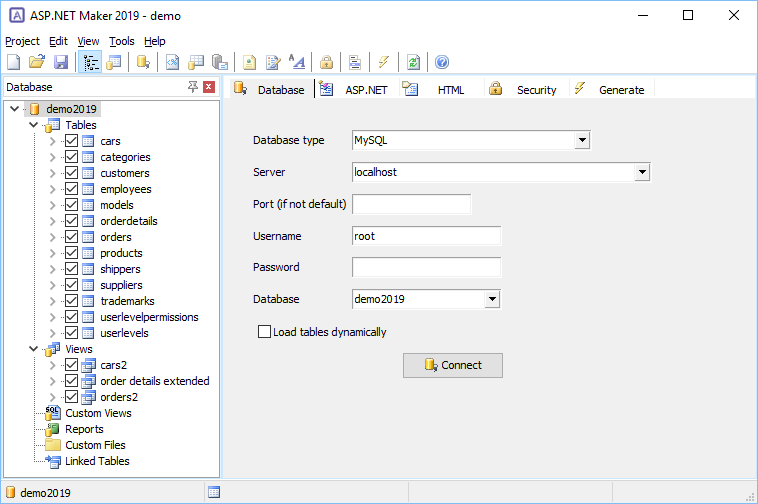The width and height of the screenshot is (758, 504).
Task: Click the lightning bolt toolbar icon
Action: (x=384, y=62)
